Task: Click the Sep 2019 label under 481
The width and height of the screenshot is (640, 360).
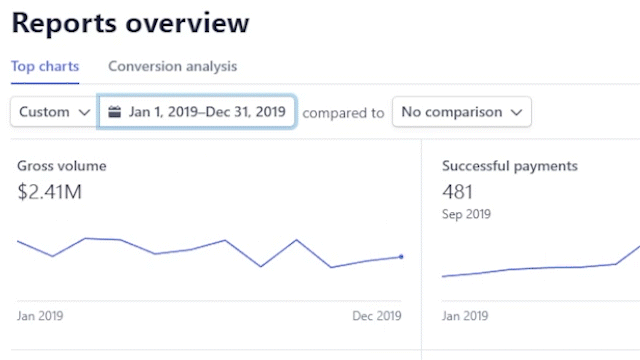Action: coord(466,214)
